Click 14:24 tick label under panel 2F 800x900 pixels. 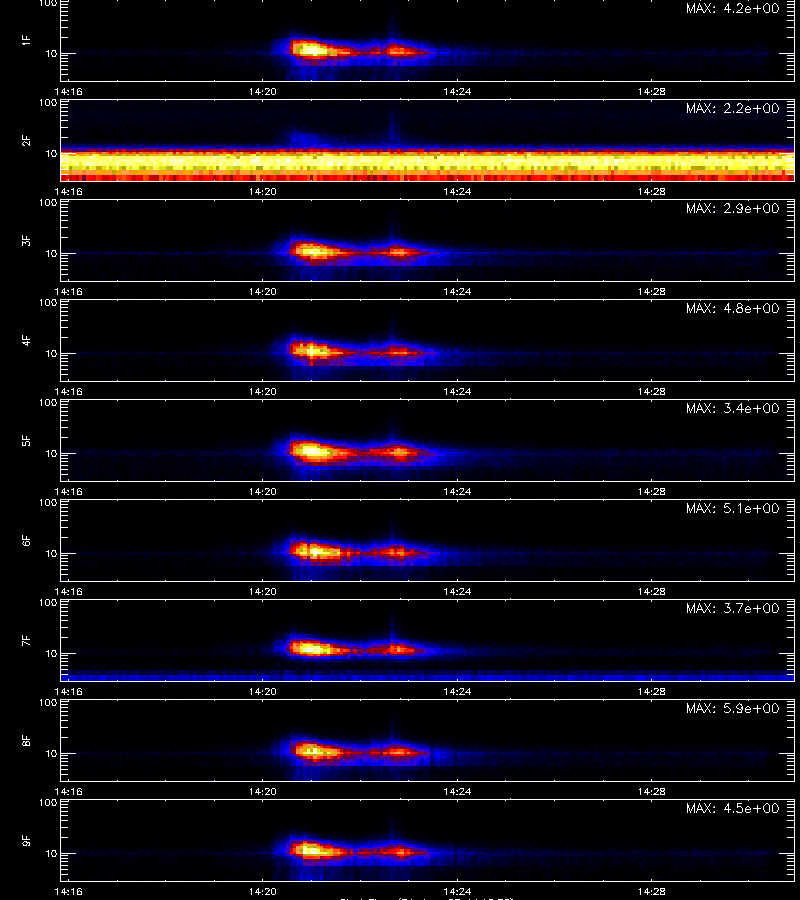click(457, 191)
